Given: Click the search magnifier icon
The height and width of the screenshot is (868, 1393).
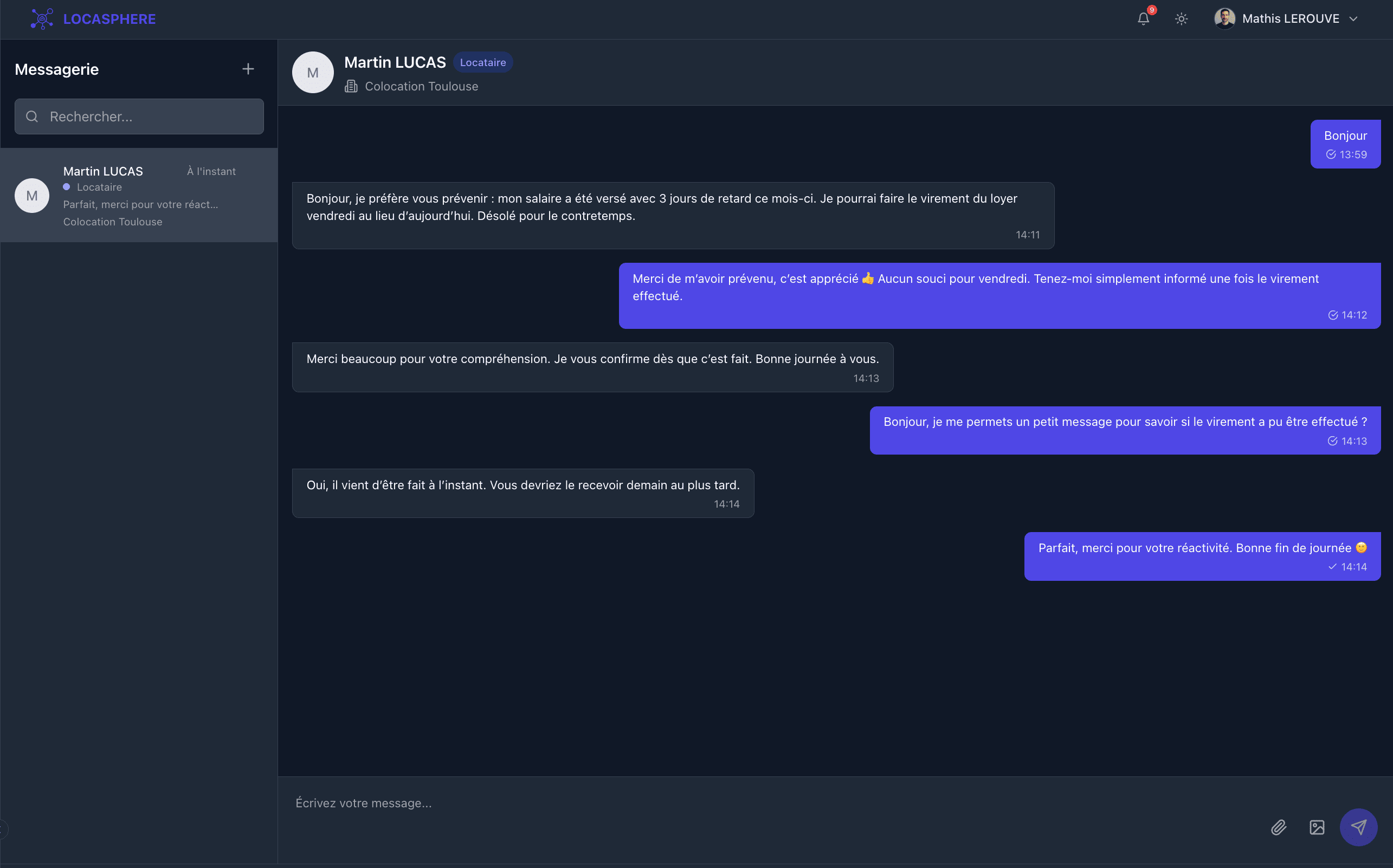Looking at the screenshot, I should (32, 116).
